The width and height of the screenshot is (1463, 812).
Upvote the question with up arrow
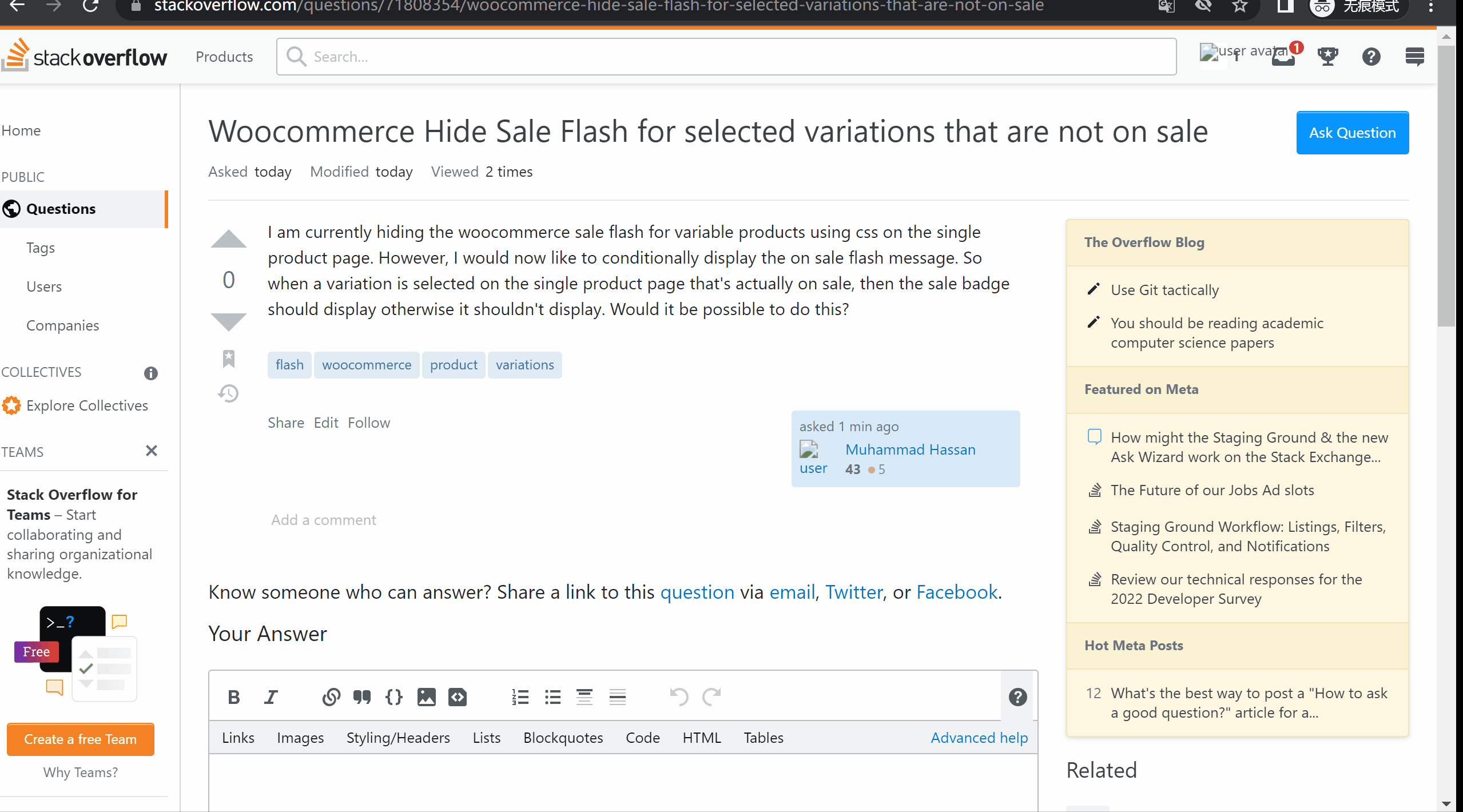click(228, 240)
